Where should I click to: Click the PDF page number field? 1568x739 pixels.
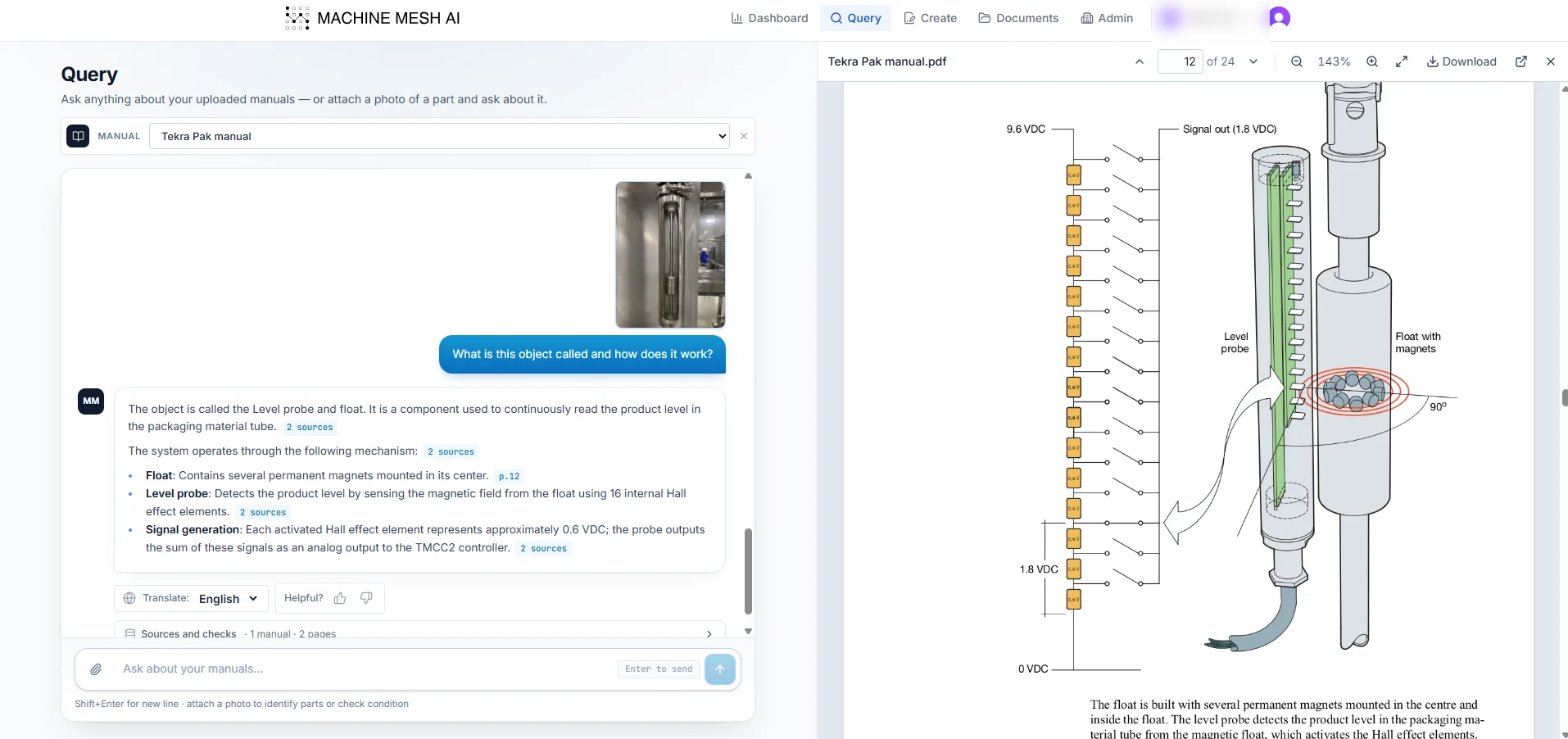tap(1180, 61)
